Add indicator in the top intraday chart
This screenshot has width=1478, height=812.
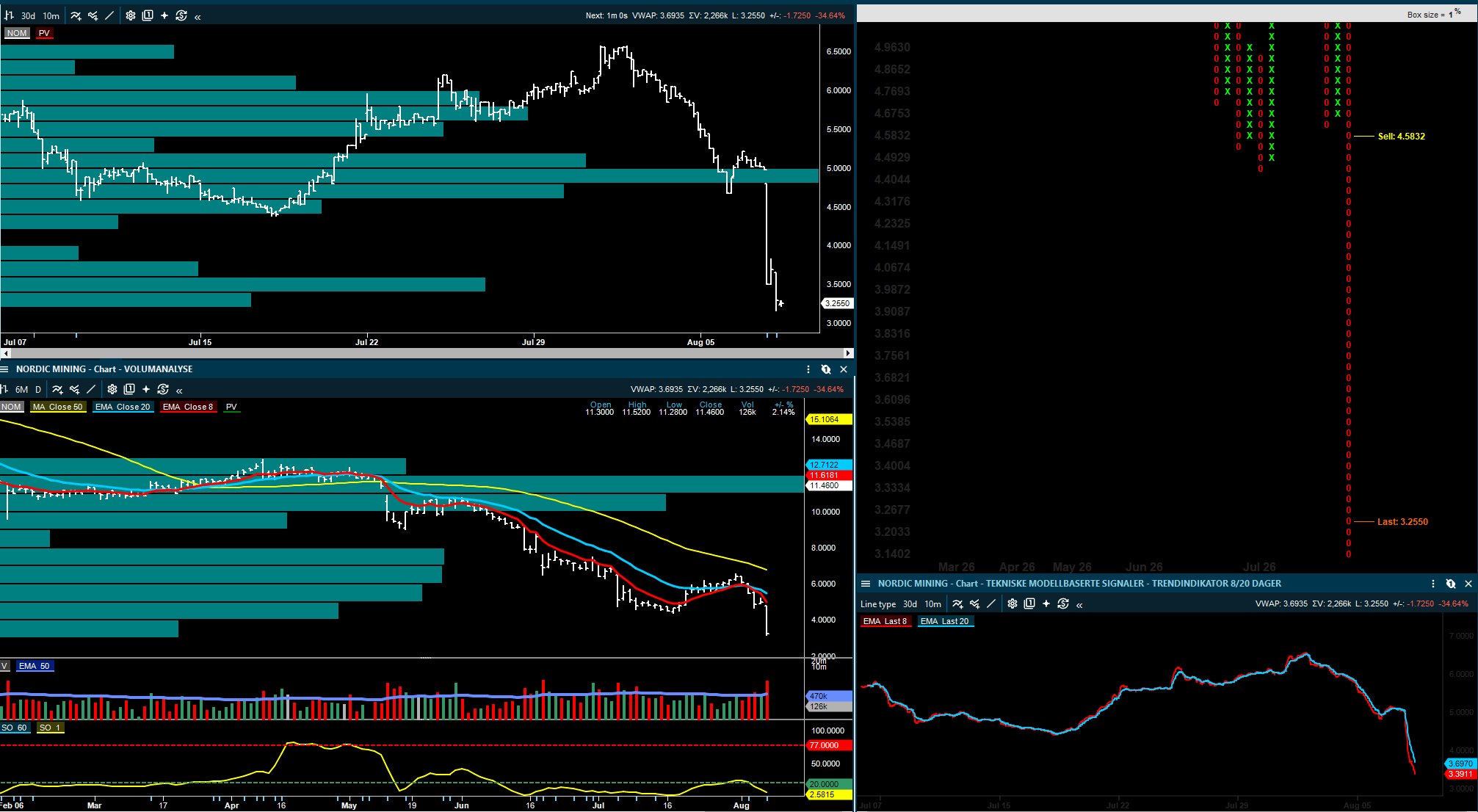[x=76, y=15]
